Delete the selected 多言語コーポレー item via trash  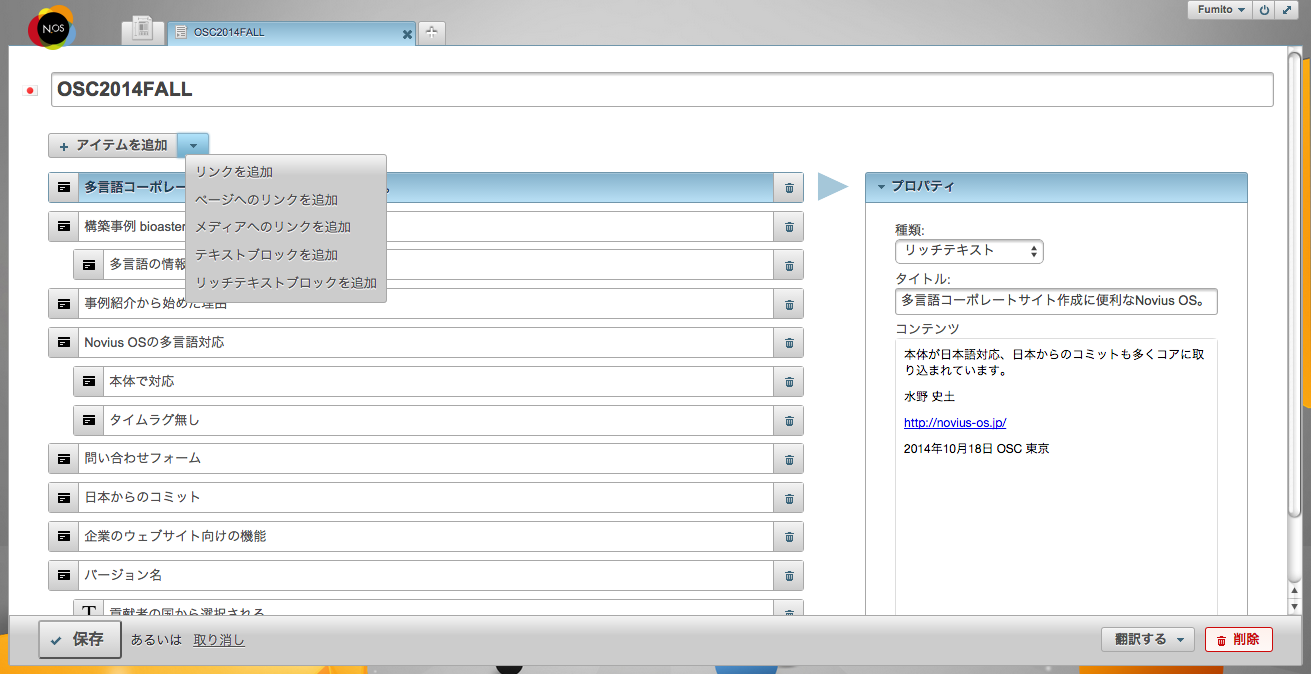tap(789, 187)
